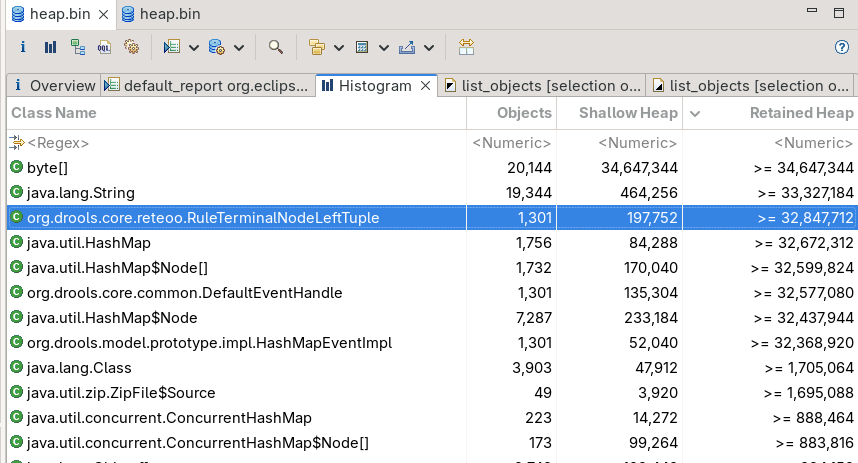The image size is (858, 463).
Task: Click the find object by address magnifier
Action: [x=276, y=47]
